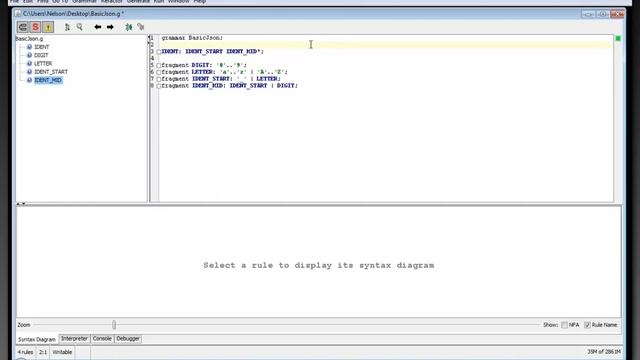The width and height of the screenshot is (640, 360).
Task: Open the Generate menu
Action: click(x=138, y=2)
